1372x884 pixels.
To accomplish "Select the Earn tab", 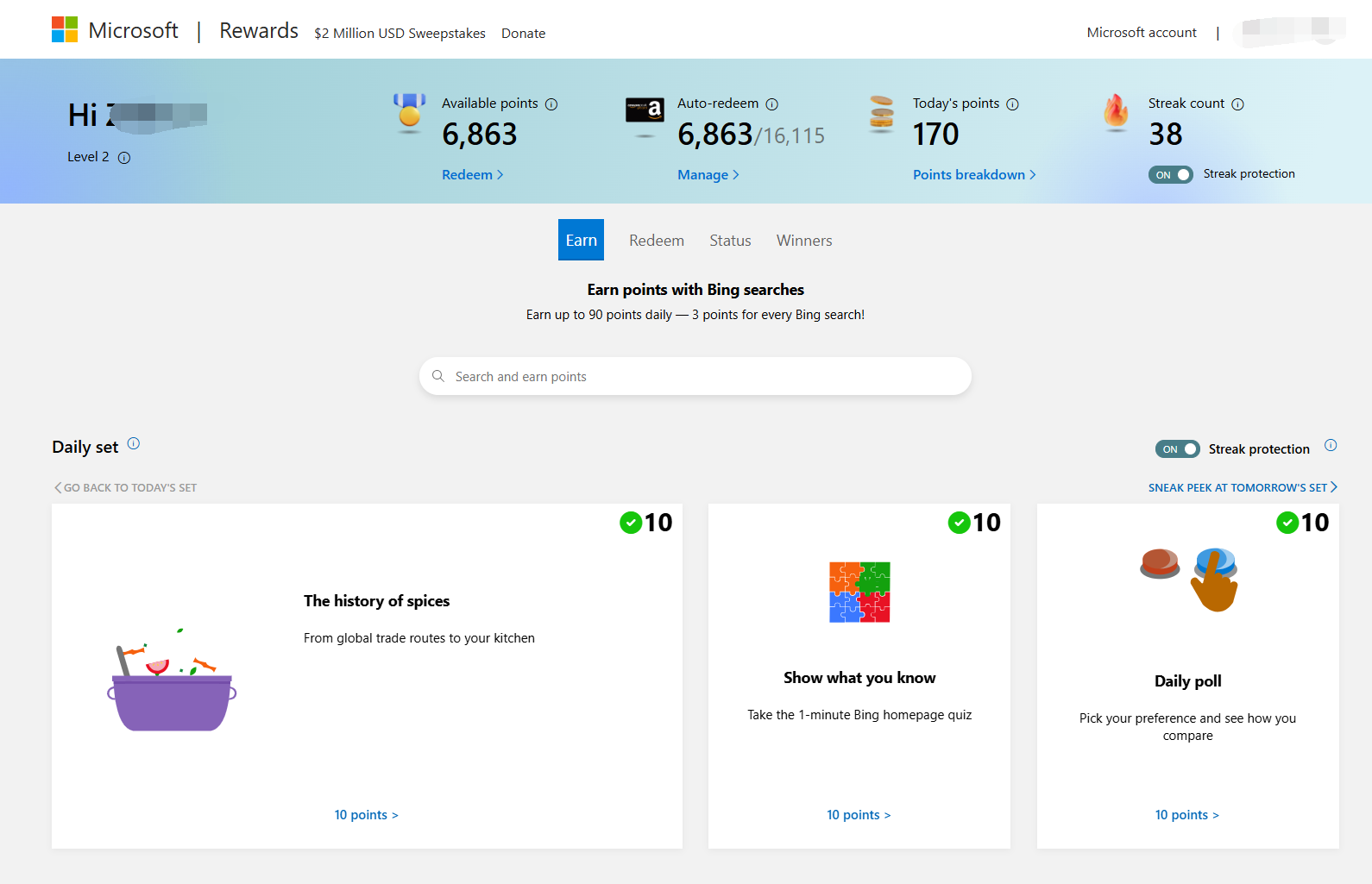I will pyautogui.click(x=581, y=240).
